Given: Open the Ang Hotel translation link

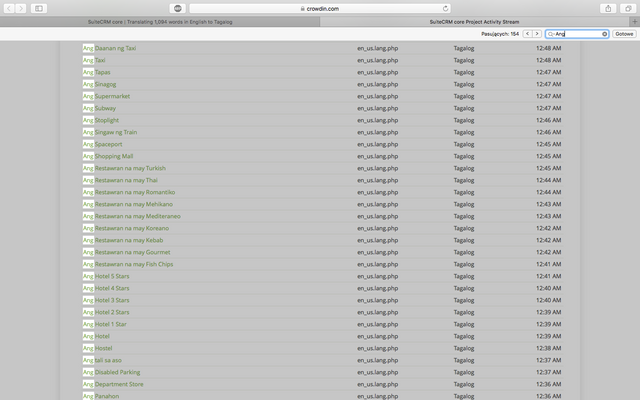Looking at the screenshot, I should [x=96, y=336].
